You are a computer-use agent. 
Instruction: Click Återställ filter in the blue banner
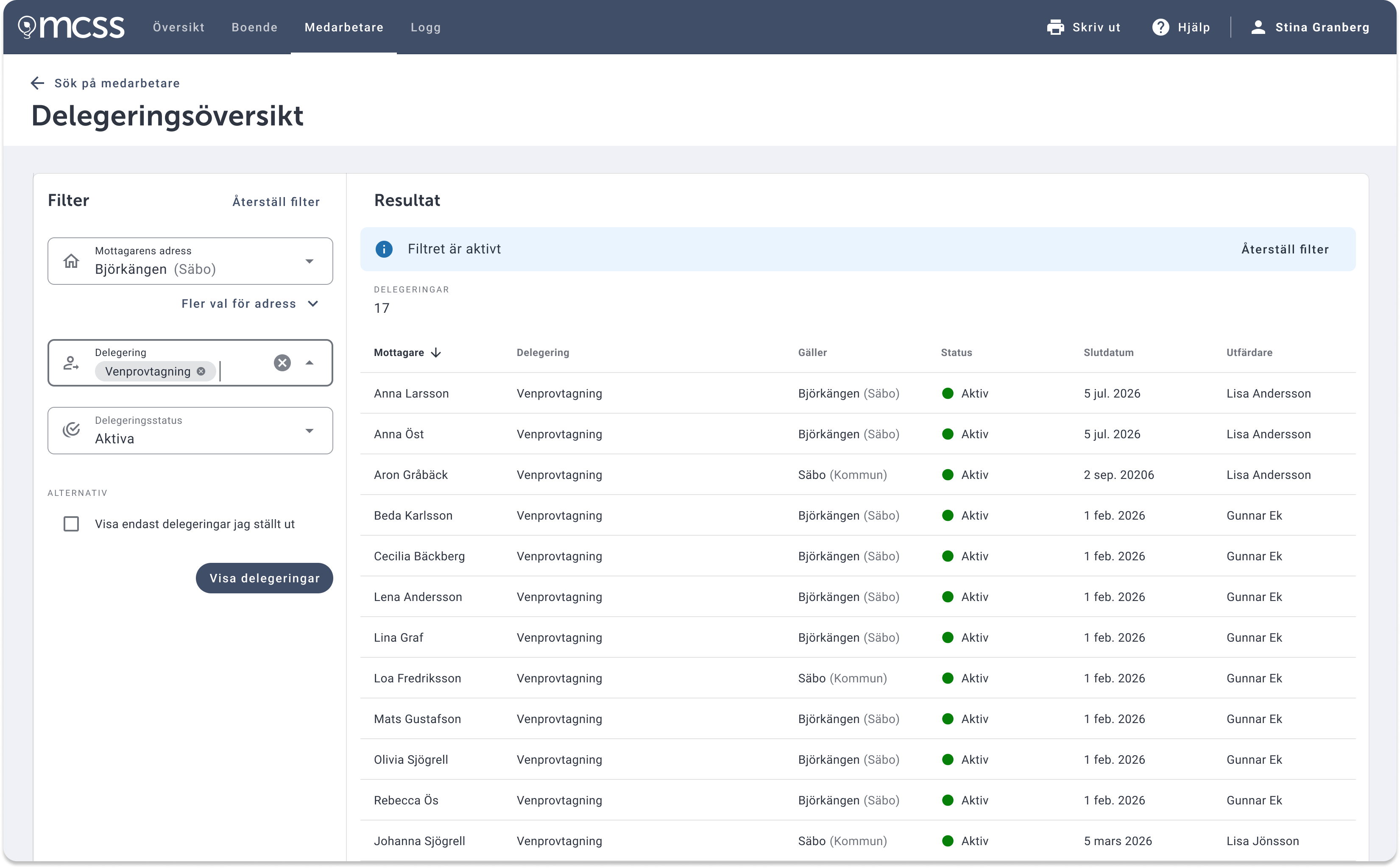(1285, 249)
